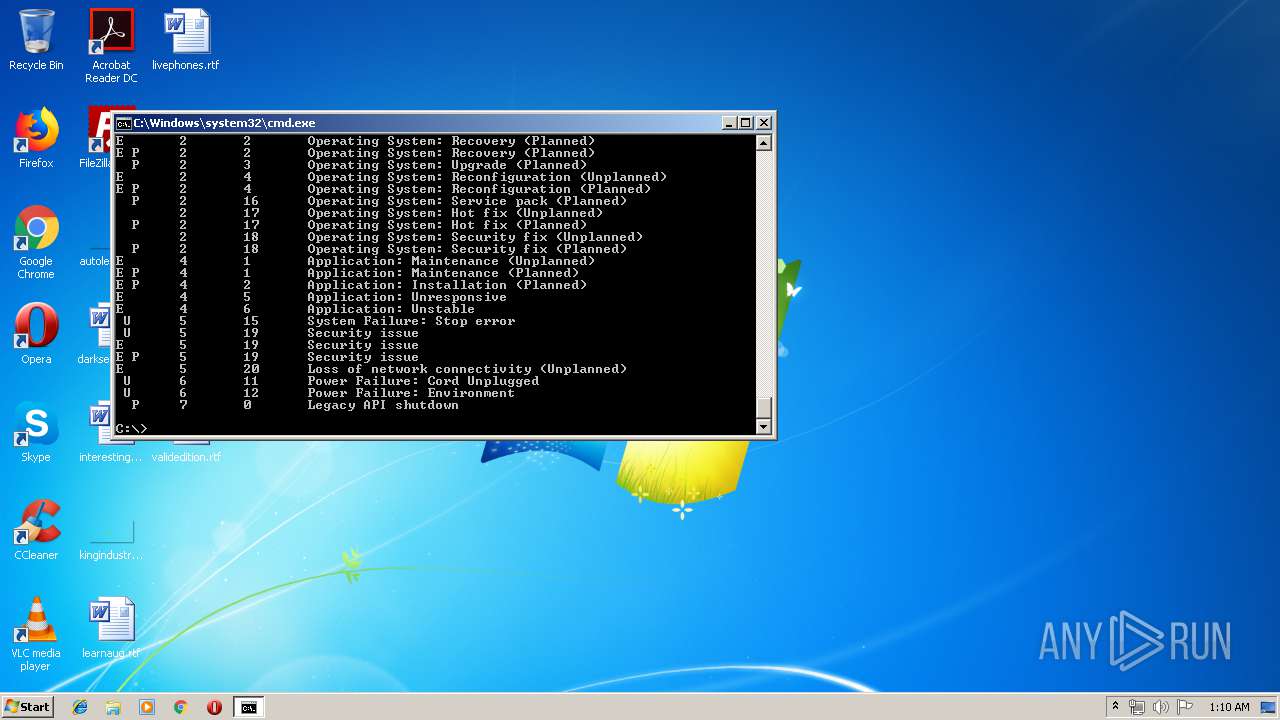Click 'Application: Unstable' text

(391, 309)
